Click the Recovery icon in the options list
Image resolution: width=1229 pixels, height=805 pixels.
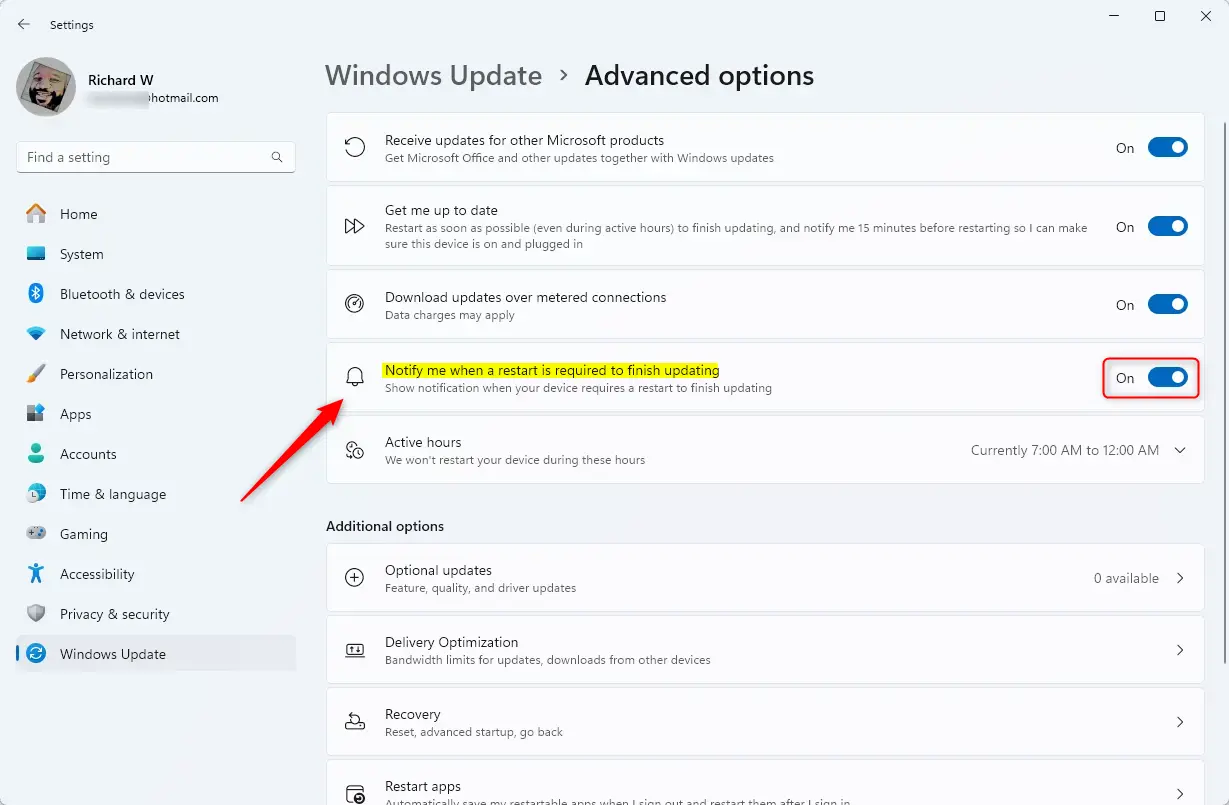(354, 721)
